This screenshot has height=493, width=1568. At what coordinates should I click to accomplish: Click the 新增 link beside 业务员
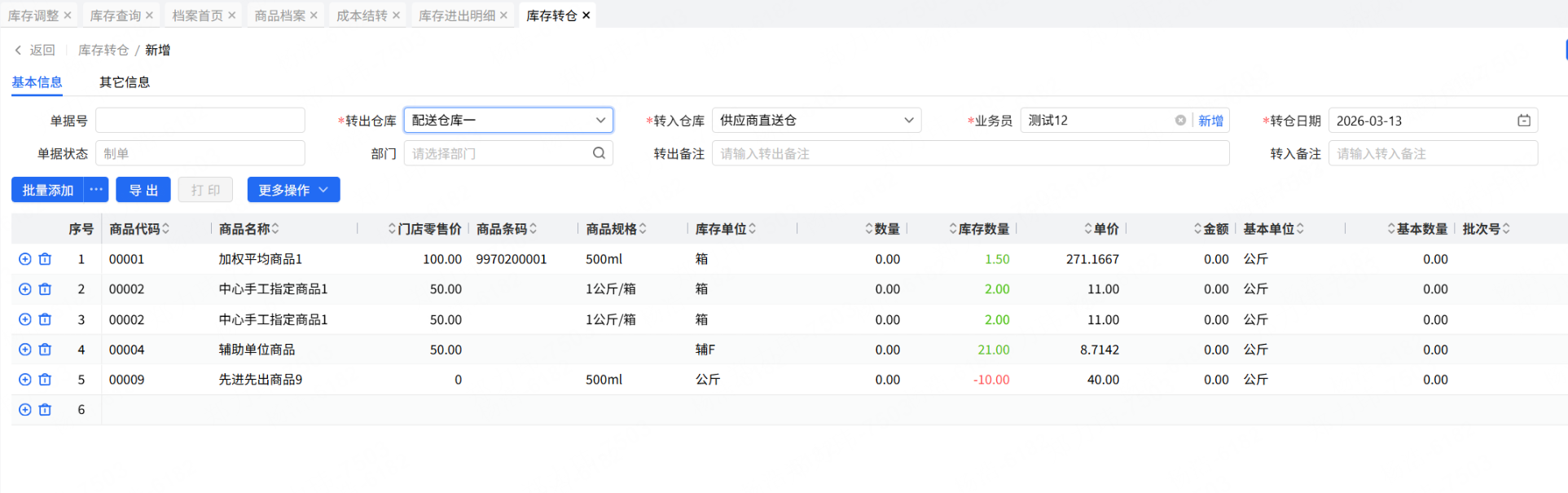point(1210,121)
